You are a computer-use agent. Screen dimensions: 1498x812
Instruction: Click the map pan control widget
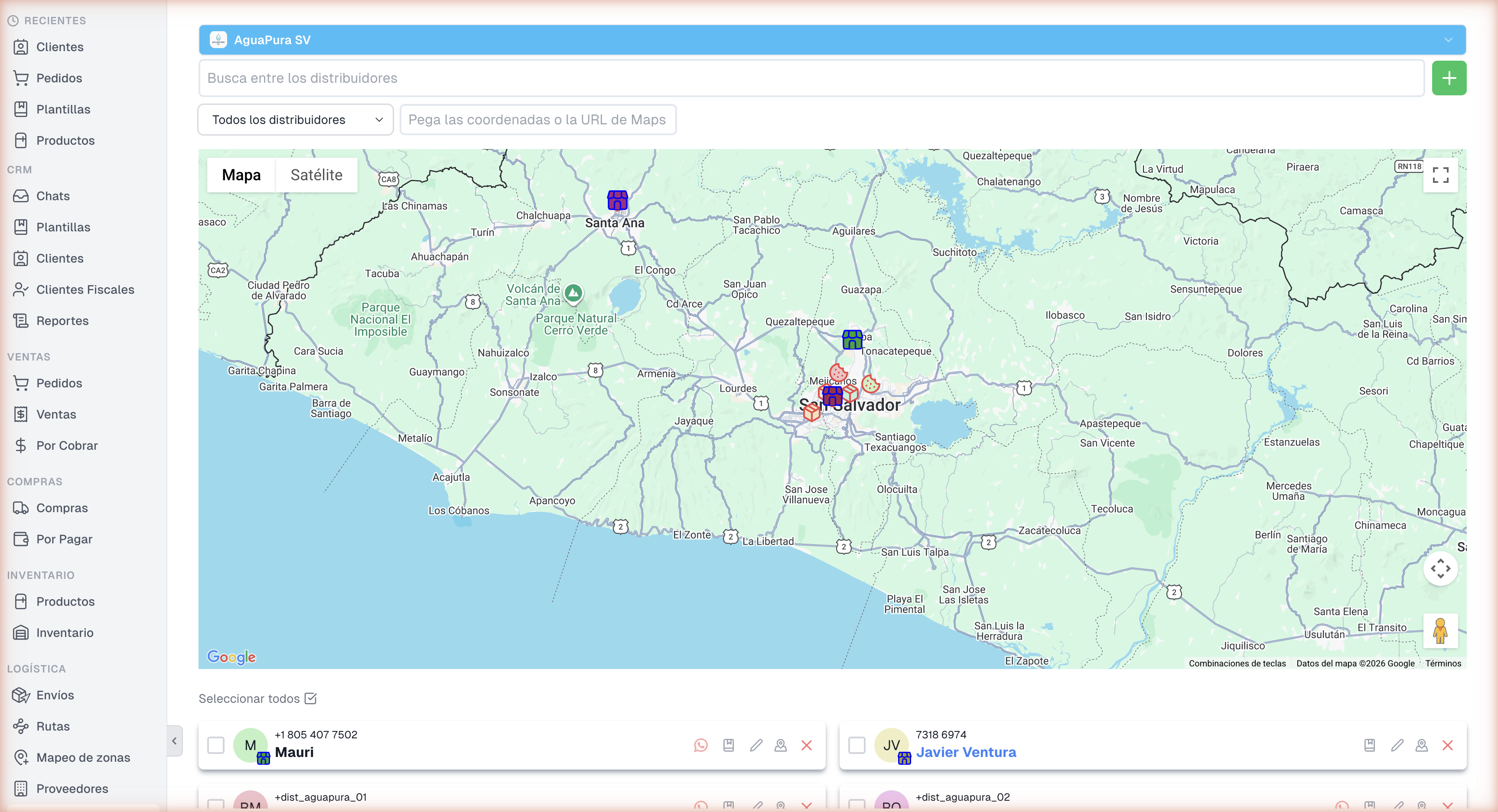[x=1440, y=569]
